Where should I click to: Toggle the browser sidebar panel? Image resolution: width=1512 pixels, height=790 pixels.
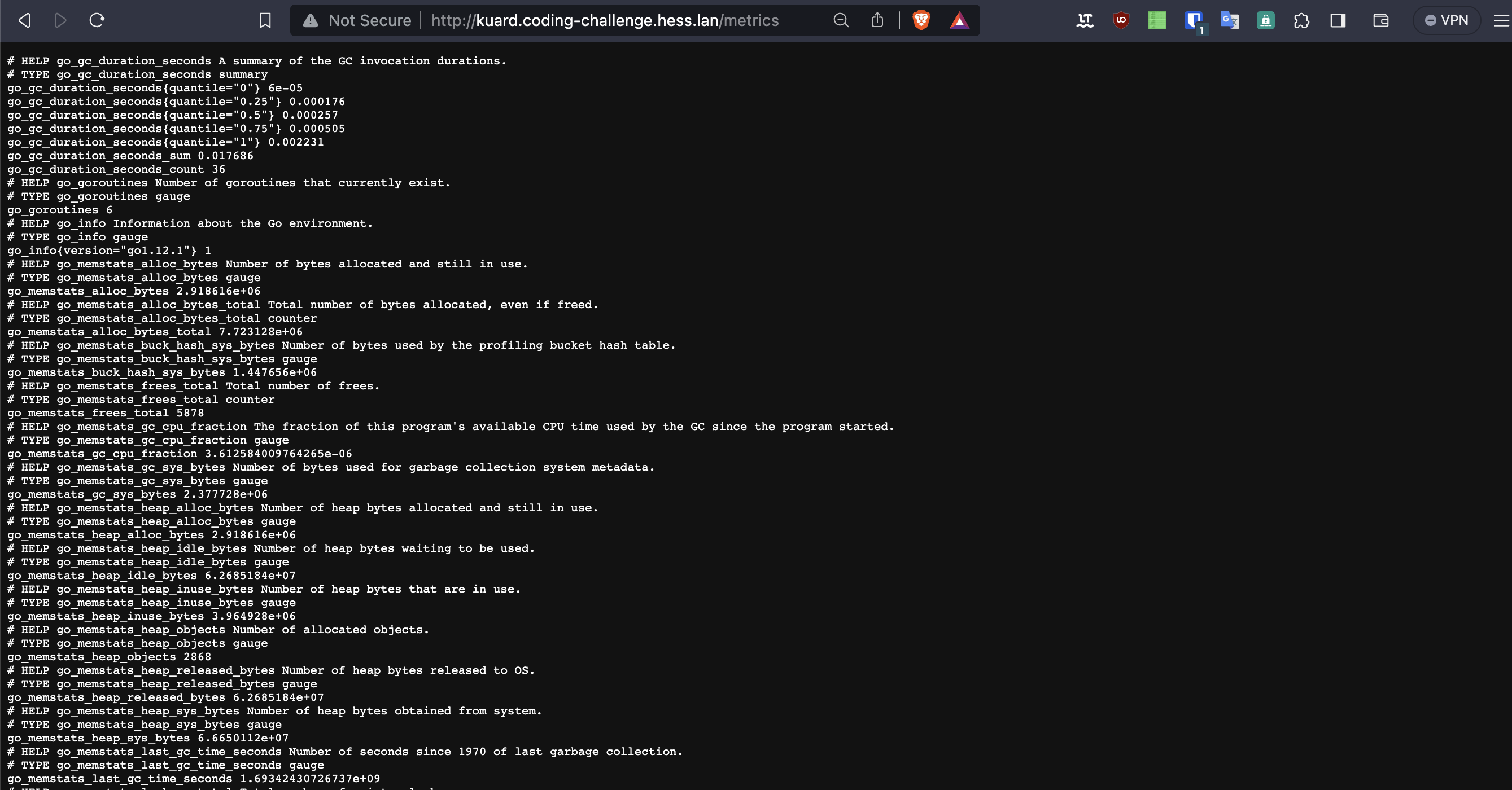tap(1338, 20)
